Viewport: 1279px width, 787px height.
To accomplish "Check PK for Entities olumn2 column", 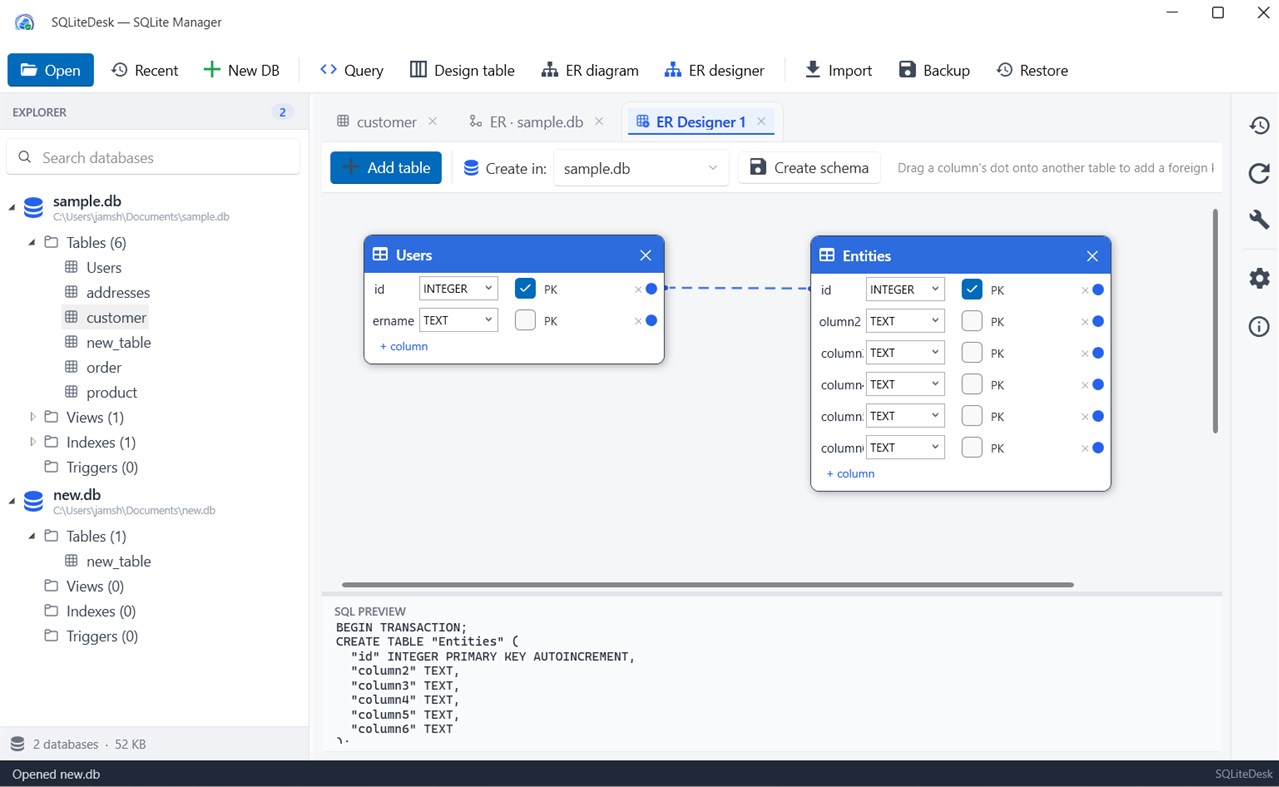I will tap(972, 322).
